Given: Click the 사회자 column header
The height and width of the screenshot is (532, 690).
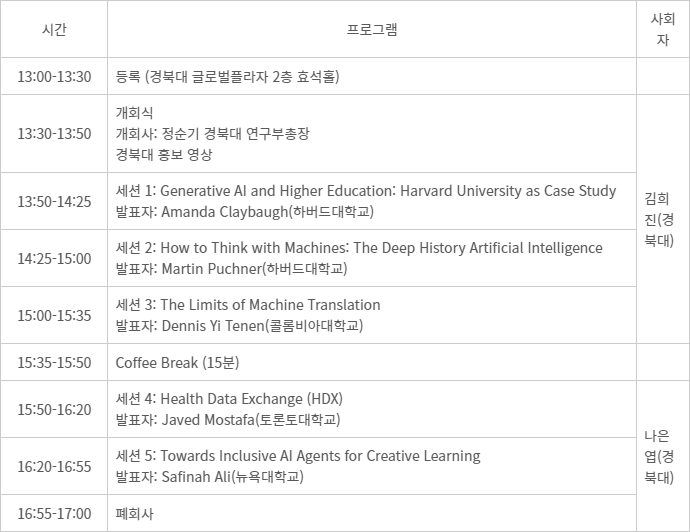Looking at the screenshot, I should tap(662, 29).
